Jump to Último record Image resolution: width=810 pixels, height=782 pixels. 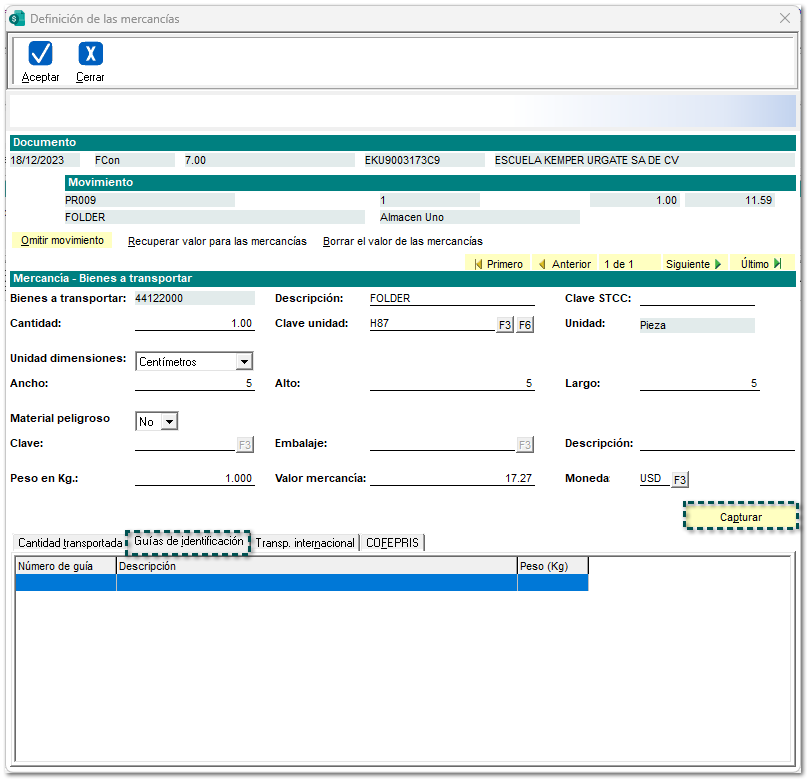[761, 264]
